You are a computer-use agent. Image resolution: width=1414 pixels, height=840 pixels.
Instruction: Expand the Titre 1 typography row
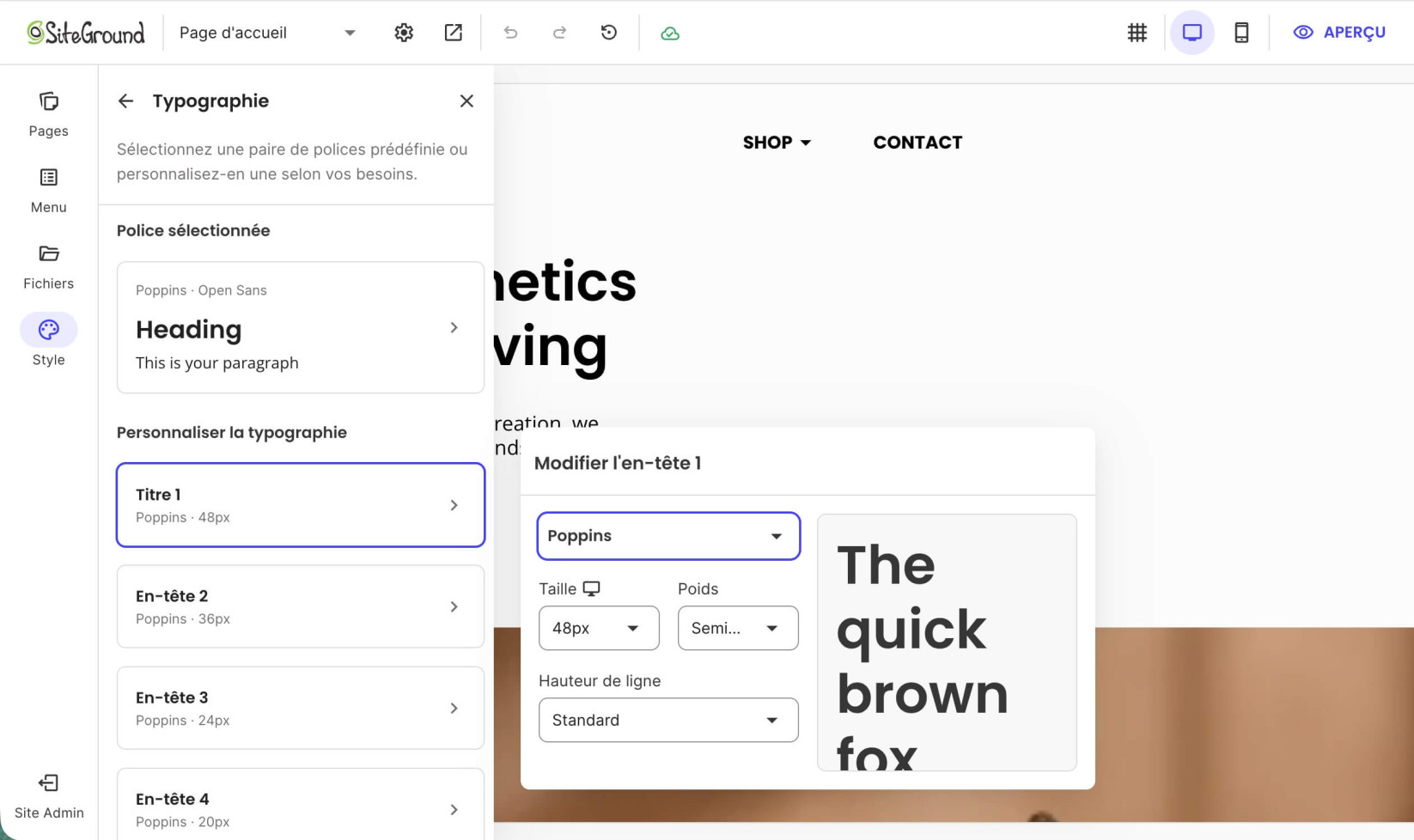click(301, 505)
